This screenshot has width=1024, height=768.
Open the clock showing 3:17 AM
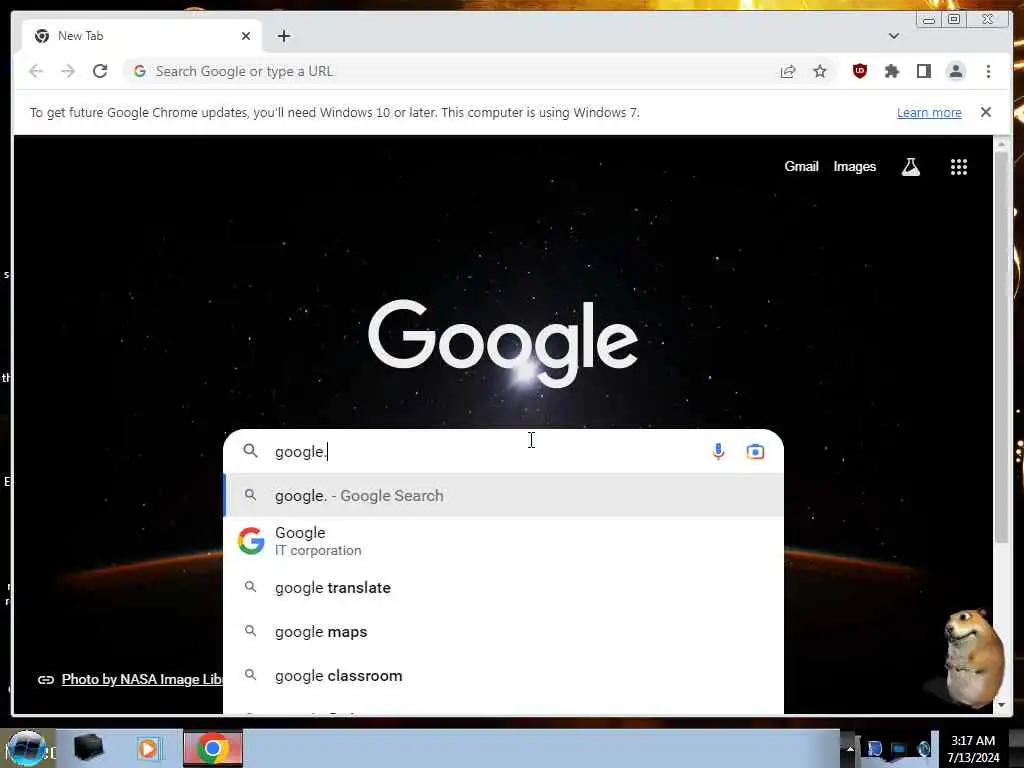click(973, 748)
